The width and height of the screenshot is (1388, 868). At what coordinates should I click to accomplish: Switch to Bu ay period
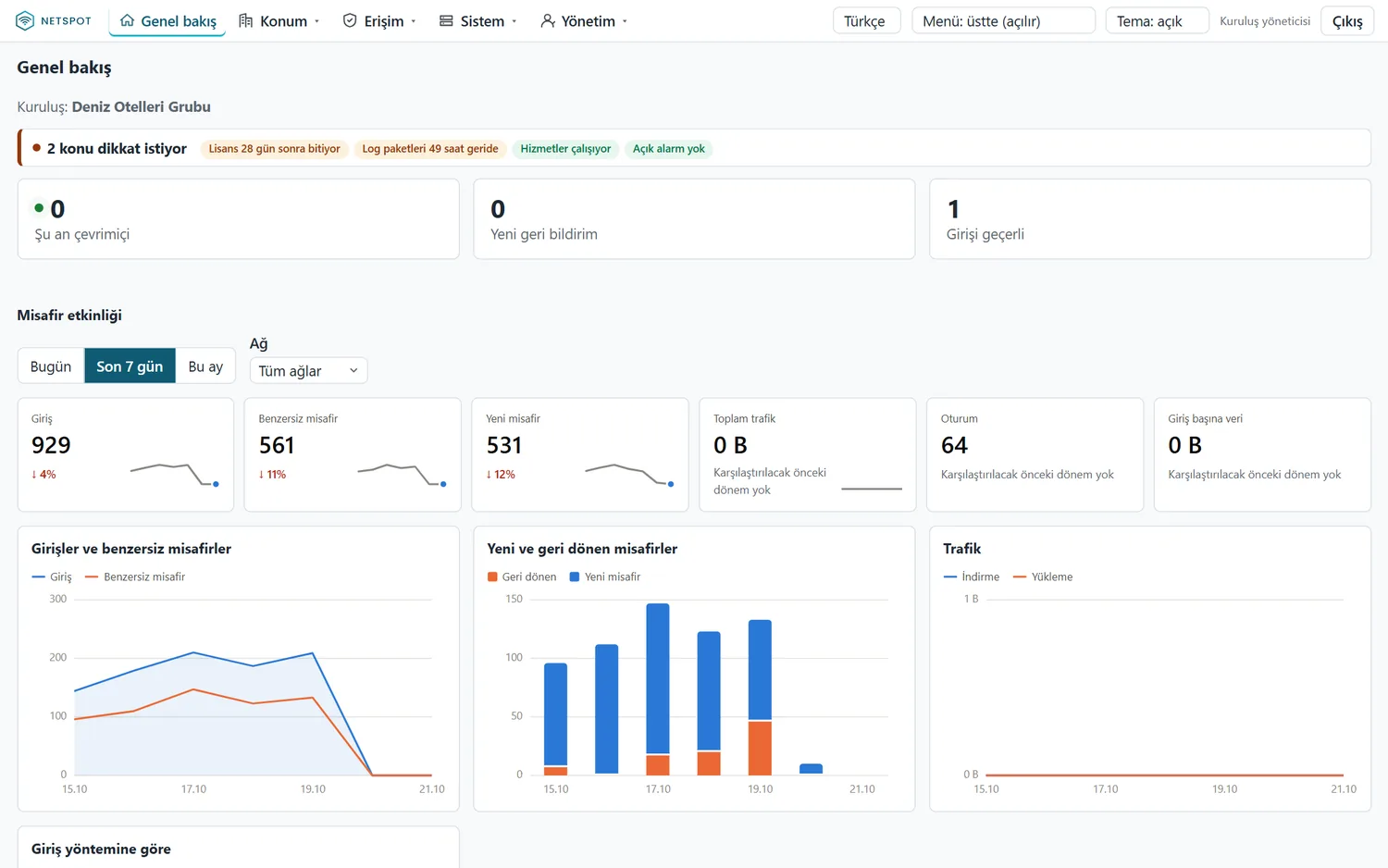point(205,366)
